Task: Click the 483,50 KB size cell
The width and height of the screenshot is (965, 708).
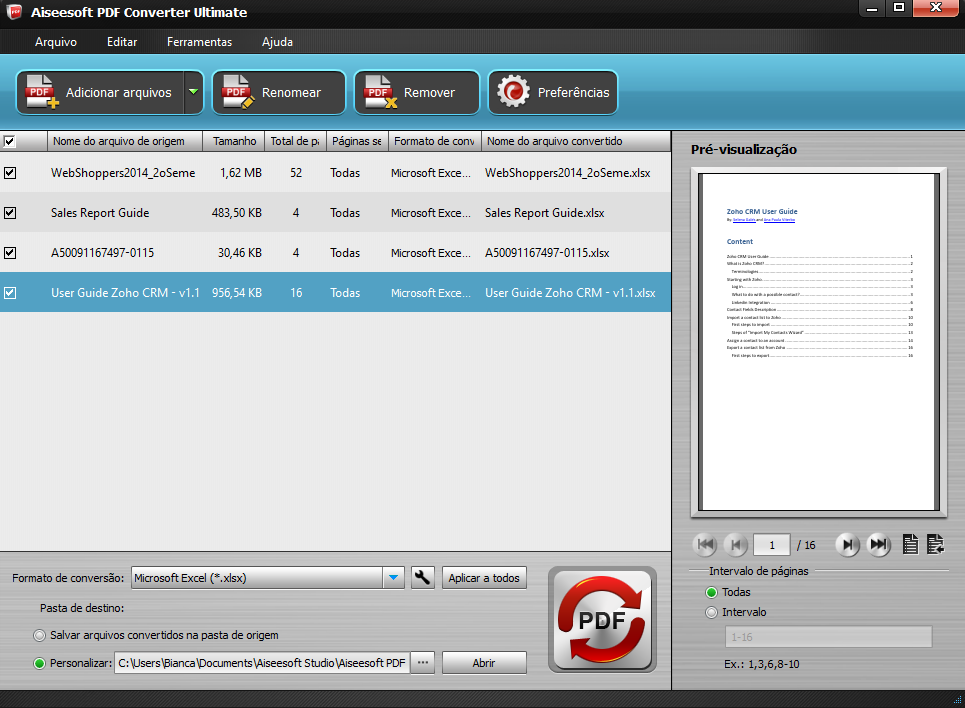Action: click(237, 213)
